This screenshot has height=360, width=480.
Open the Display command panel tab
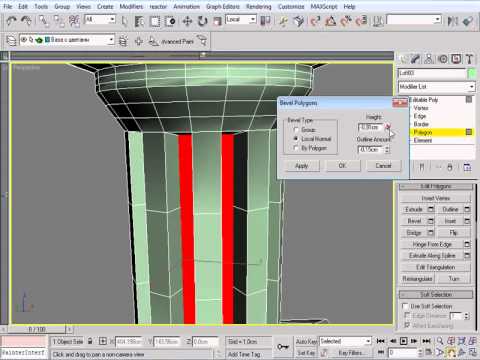[456, 59]
